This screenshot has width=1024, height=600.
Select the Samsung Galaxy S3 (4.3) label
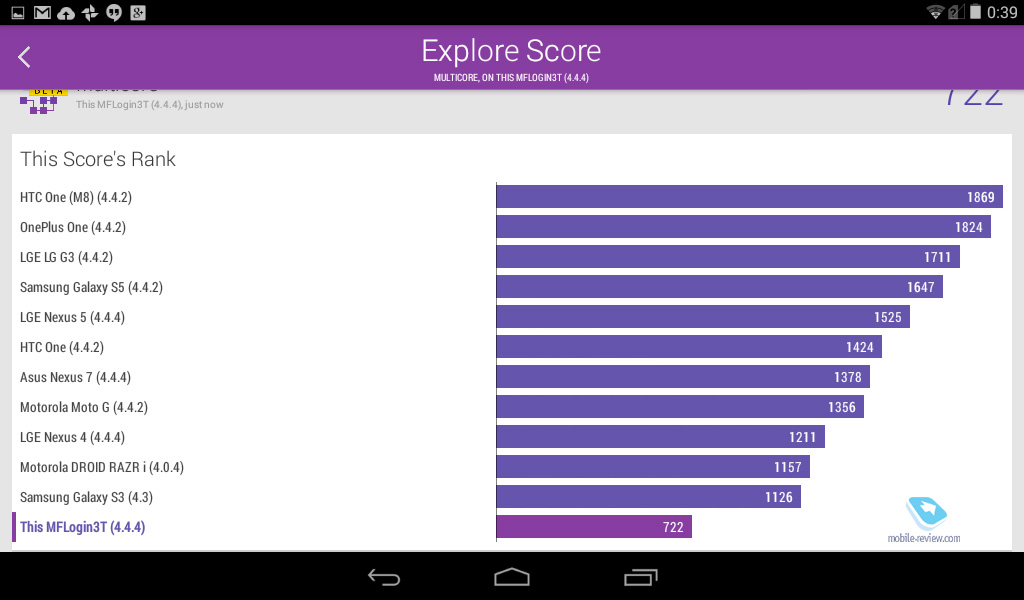click(x=86, y=497)
